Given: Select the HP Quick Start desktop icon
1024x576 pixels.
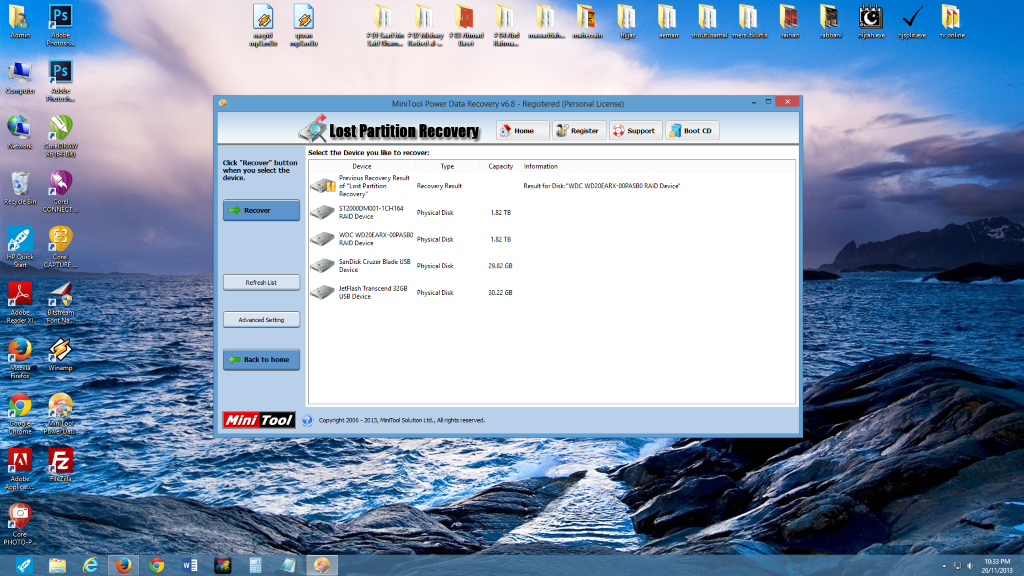Looking at the screenshot, I should coord(20,248).
